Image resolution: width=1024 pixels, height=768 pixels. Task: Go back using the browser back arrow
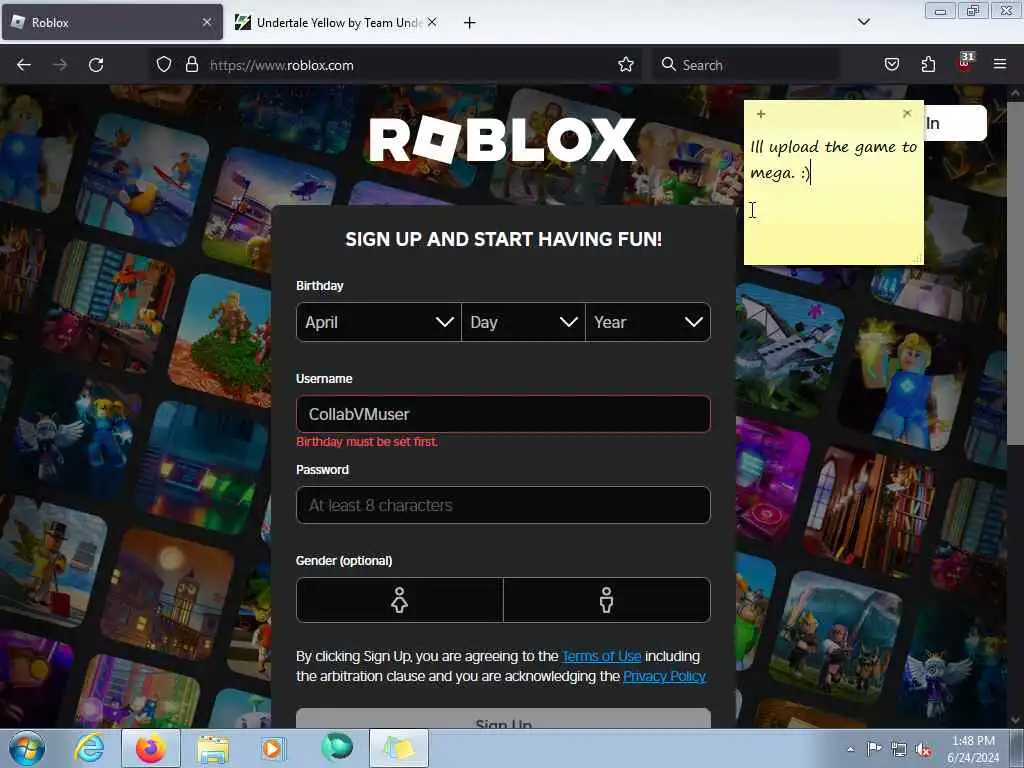[x=24, y=65]
